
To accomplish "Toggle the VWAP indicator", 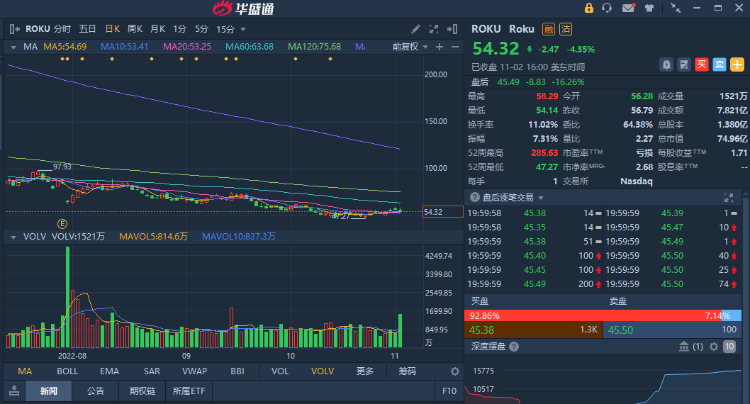I will click(195, 371).
